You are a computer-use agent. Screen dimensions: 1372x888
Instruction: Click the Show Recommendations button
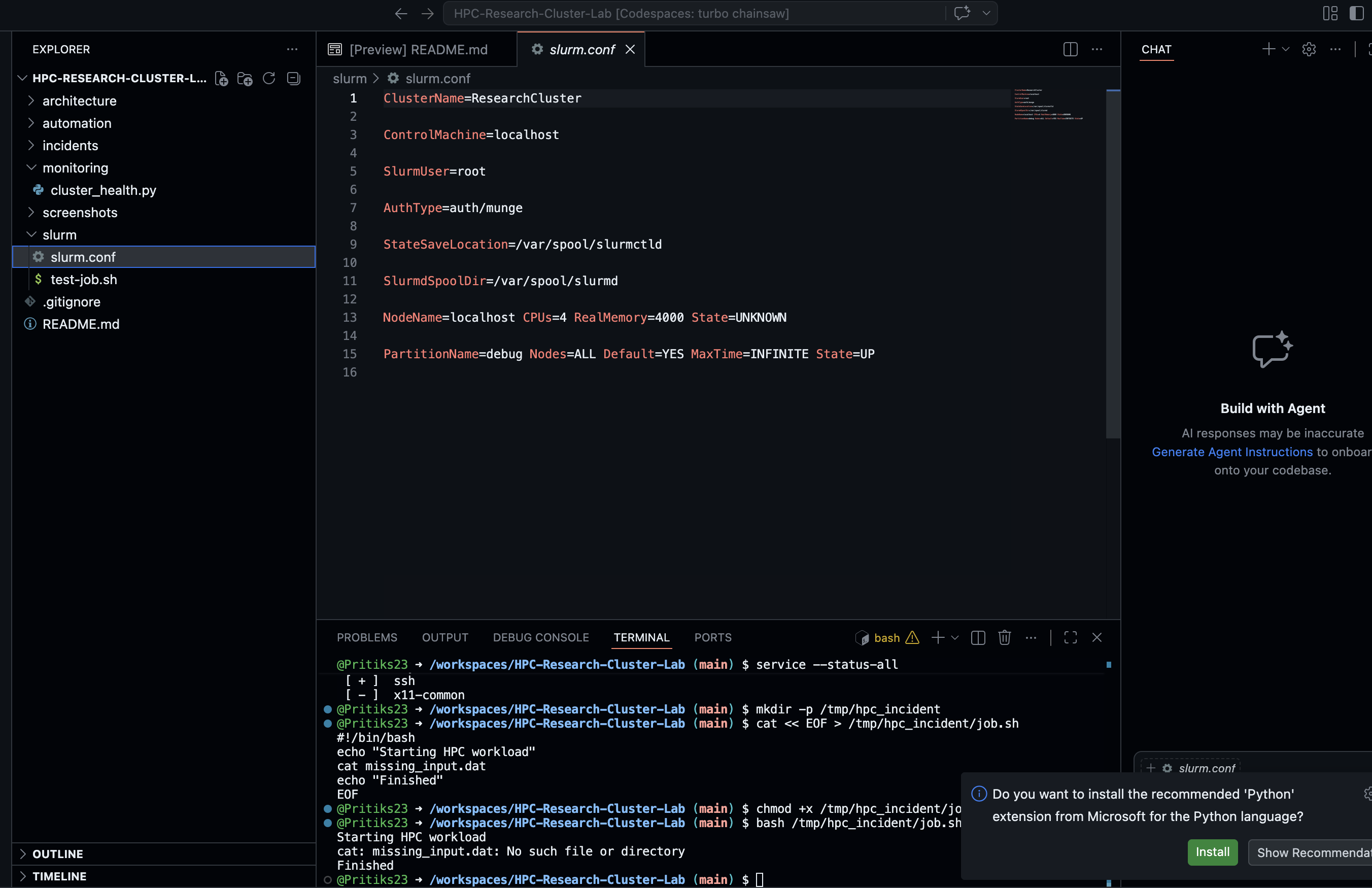(1310, 852)
